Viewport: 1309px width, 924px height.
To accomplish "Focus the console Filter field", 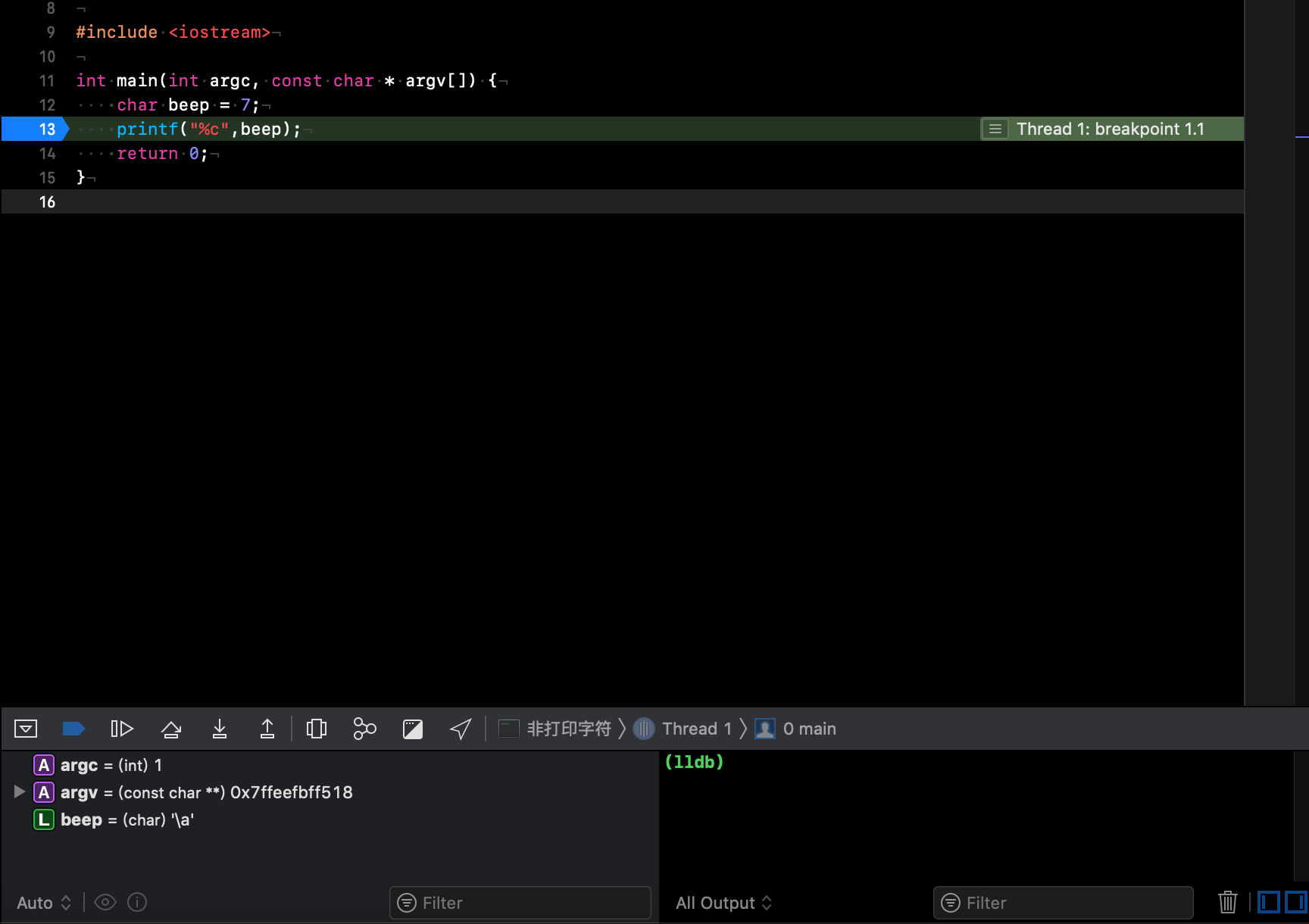I will coord(1064,903).
